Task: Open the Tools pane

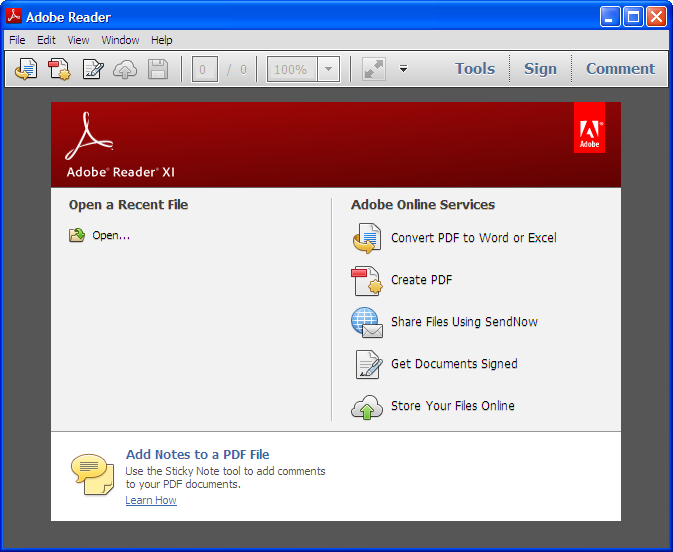Action: click(474, 69)
